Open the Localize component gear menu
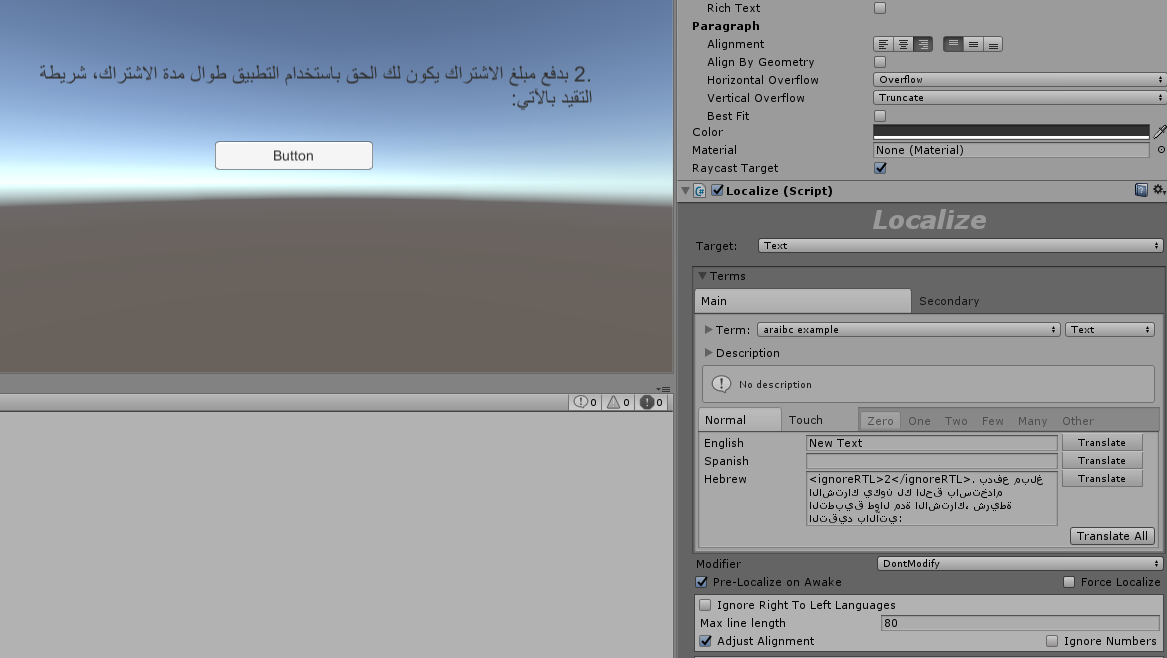The image size is (1167, 658). click(x=1159, y=190)
